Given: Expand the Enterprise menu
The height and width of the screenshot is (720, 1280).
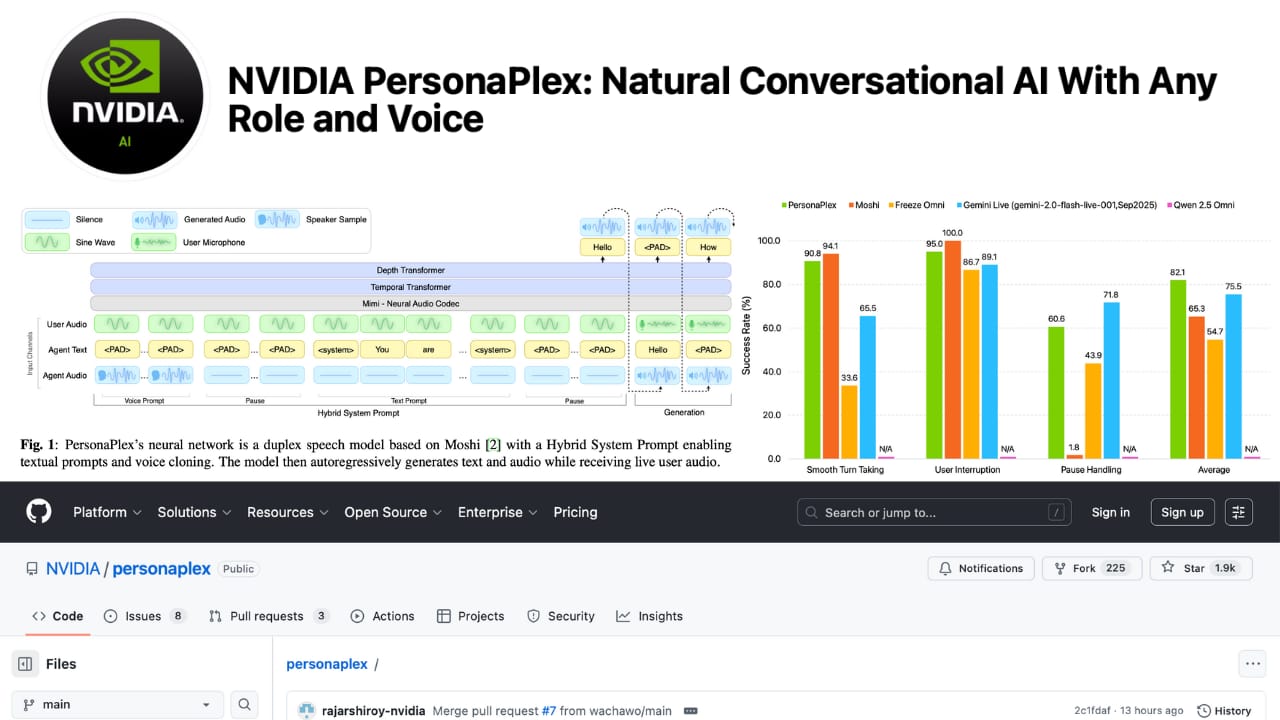Looking at the screenshot, I should (497, 512).
